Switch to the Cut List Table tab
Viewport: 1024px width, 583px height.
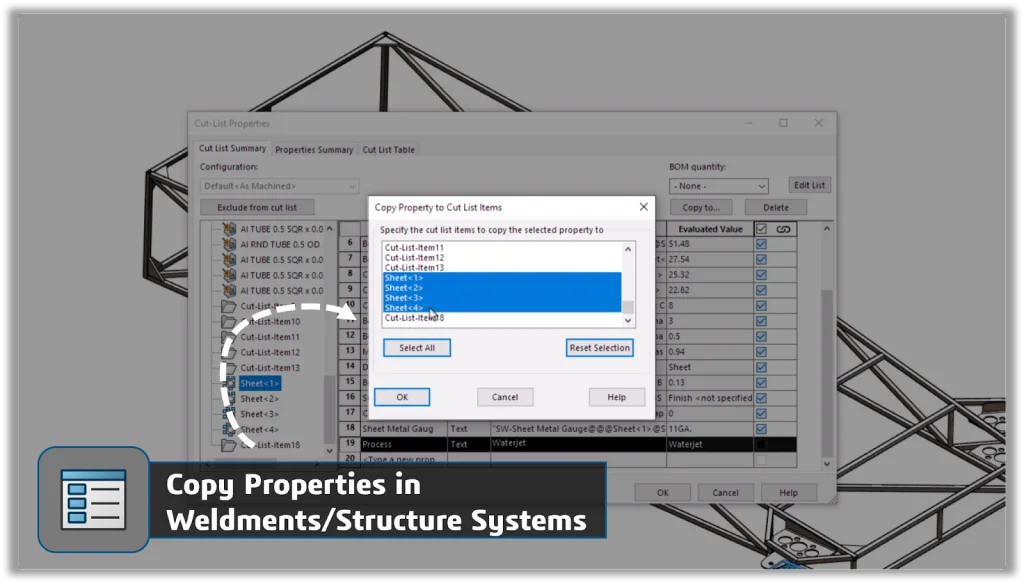[x=388, y=150]
